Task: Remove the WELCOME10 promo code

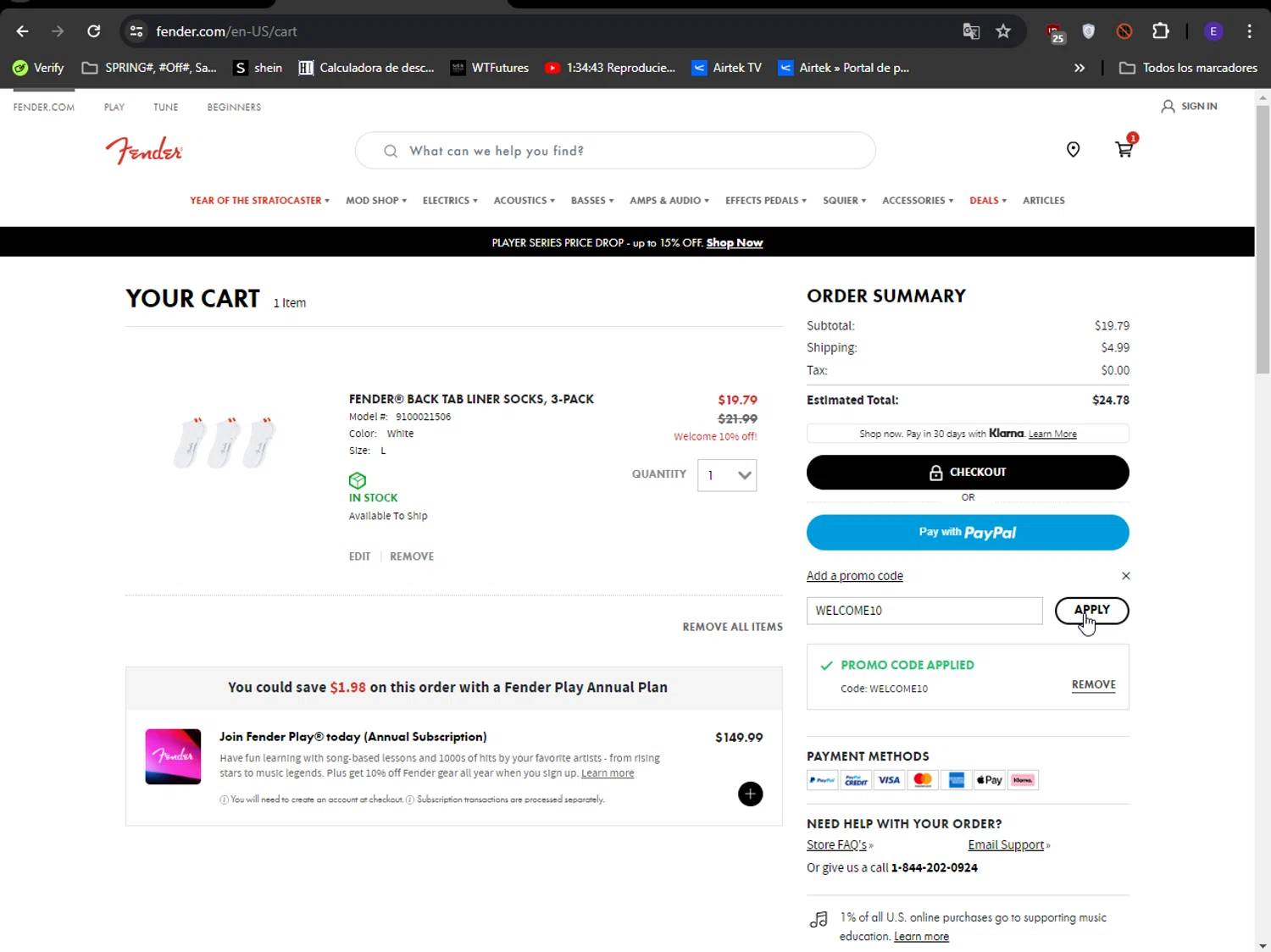Action: point(1094,684)
